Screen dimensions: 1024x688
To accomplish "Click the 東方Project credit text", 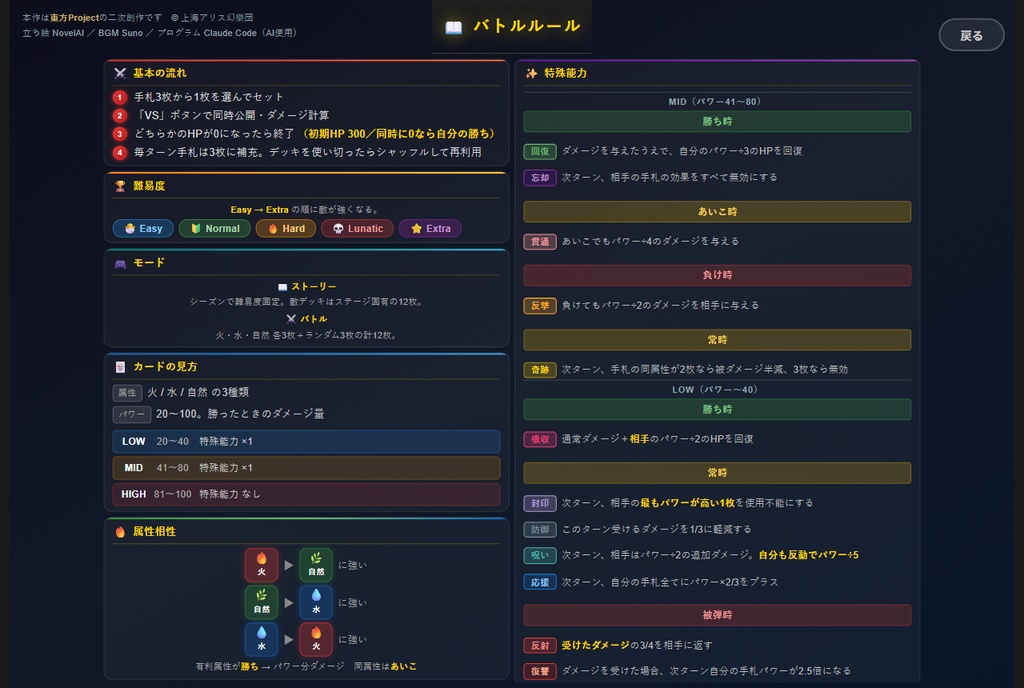I will pos(74,18).
